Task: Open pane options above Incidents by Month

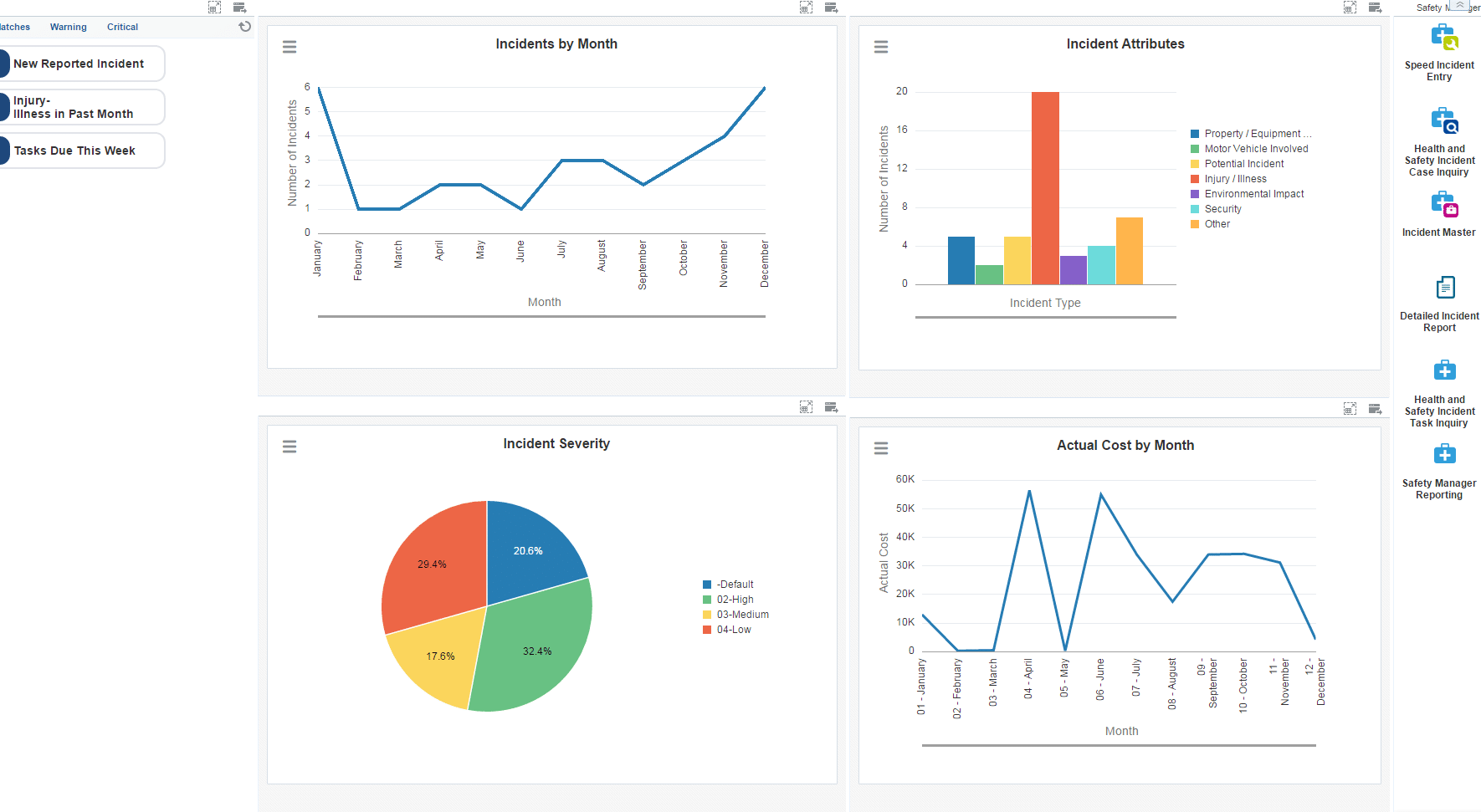Action: (832, 8)
